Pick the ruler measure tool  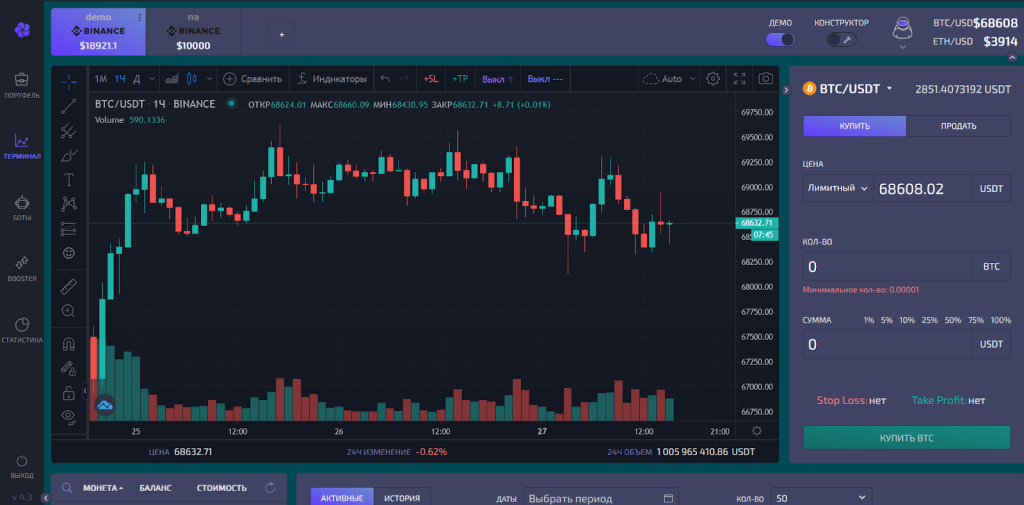tap(68, 287)
